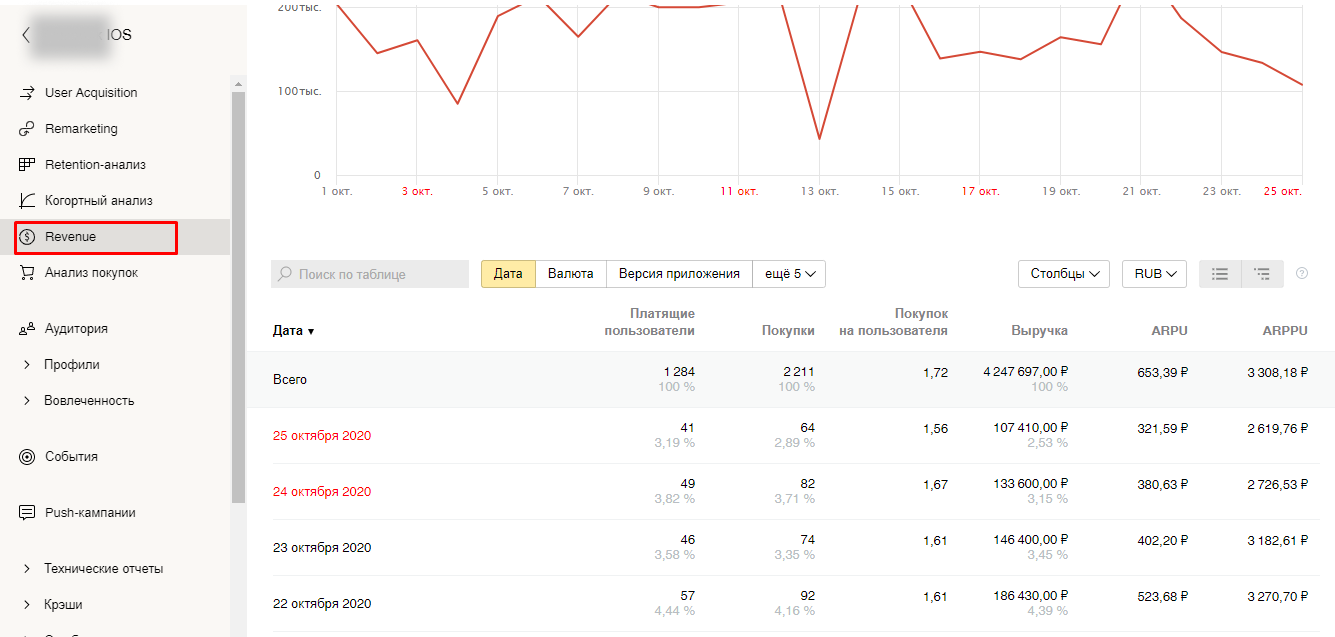
Task: Click the Когортный анализ chart icon
Action: click(x=27, y=201)
